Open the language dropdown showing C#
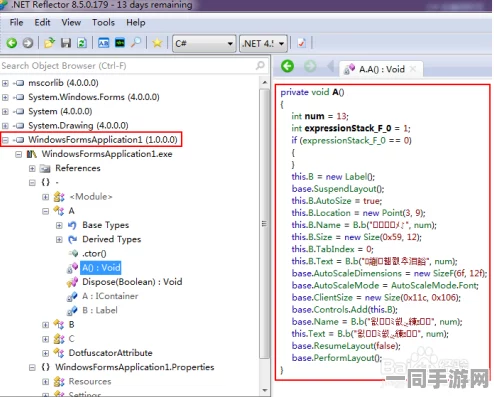 pyautogui.click(x=204, y=44)
